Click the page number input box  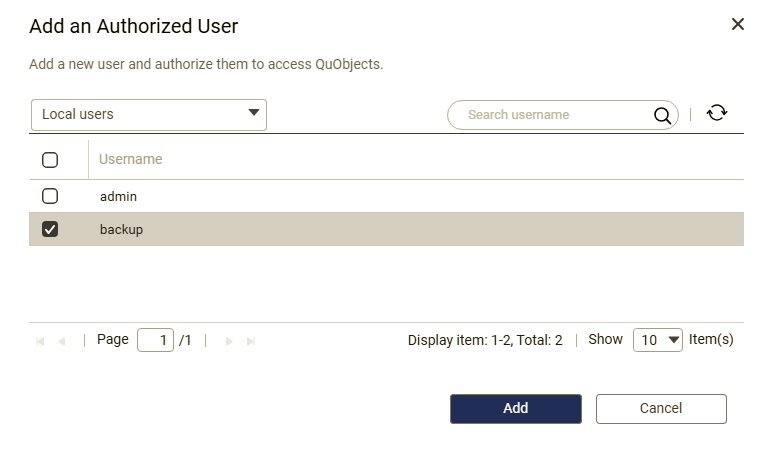pos(156,340)
